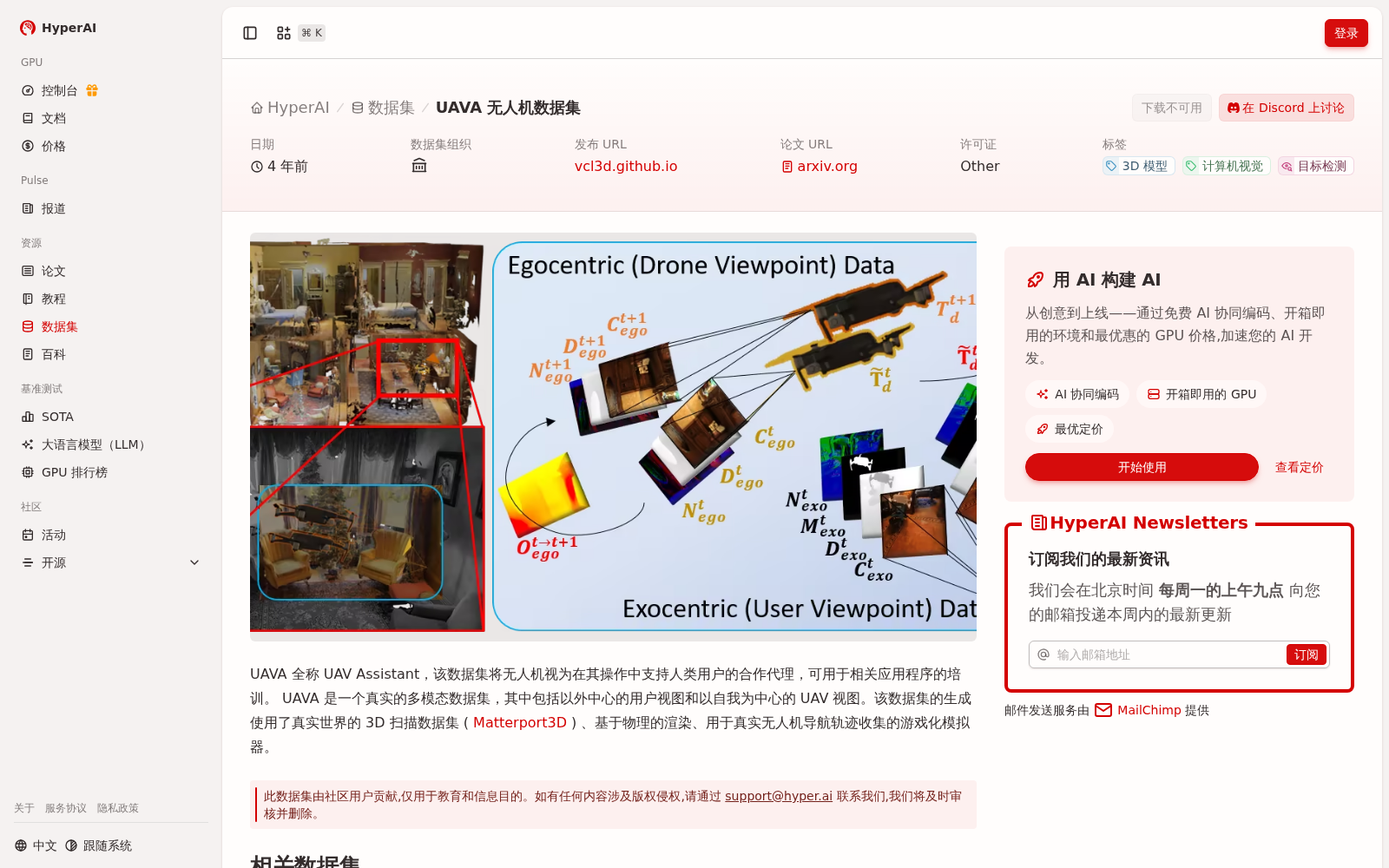Expand the 开源 chevron in the sidebar
Image resolution: width=1389 pixels, height=868 pixels.
point(194,562)
